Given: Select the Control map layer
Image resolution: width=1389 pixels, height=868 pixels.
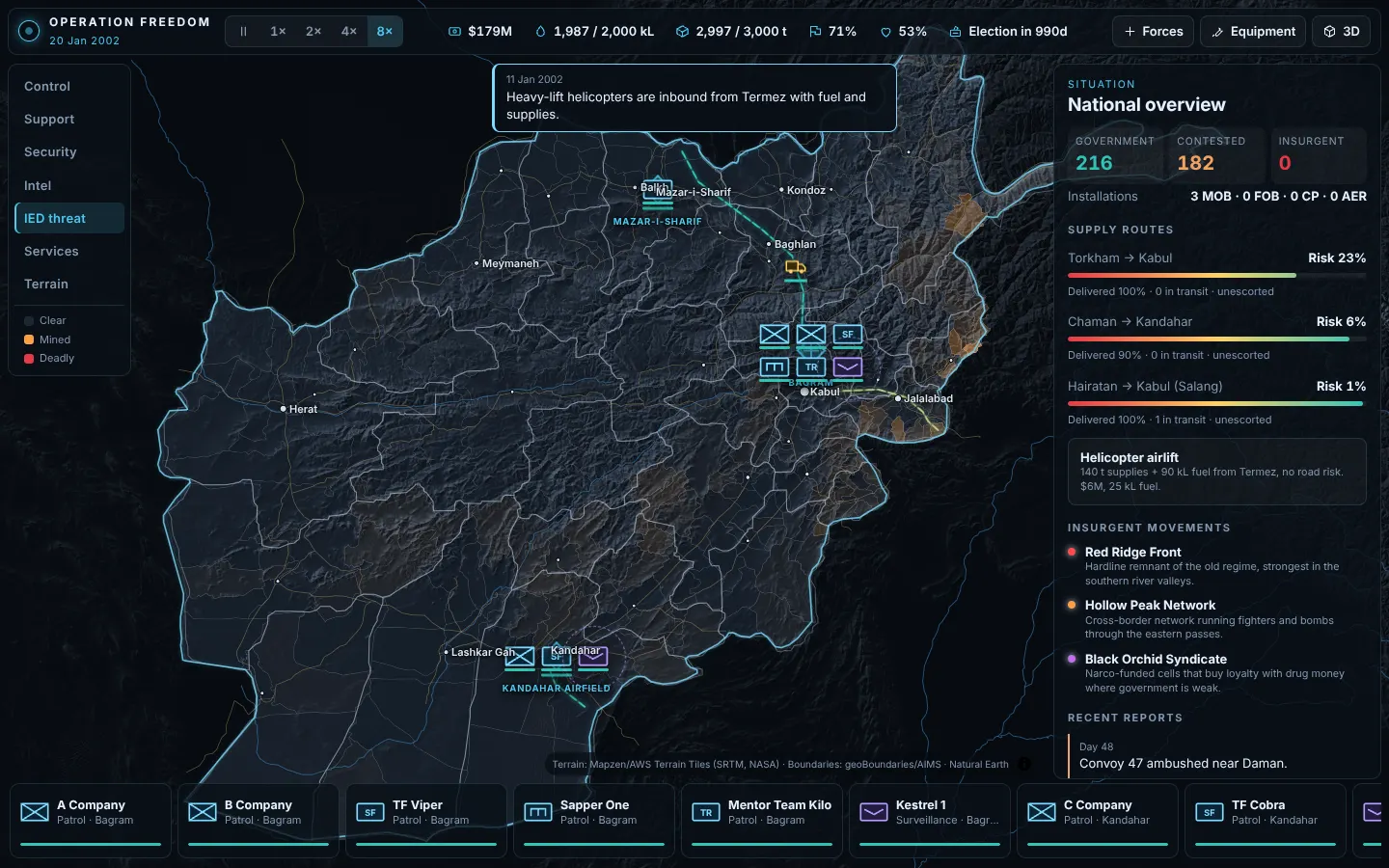Looking at the screenshot, I should tap(69, 86).
